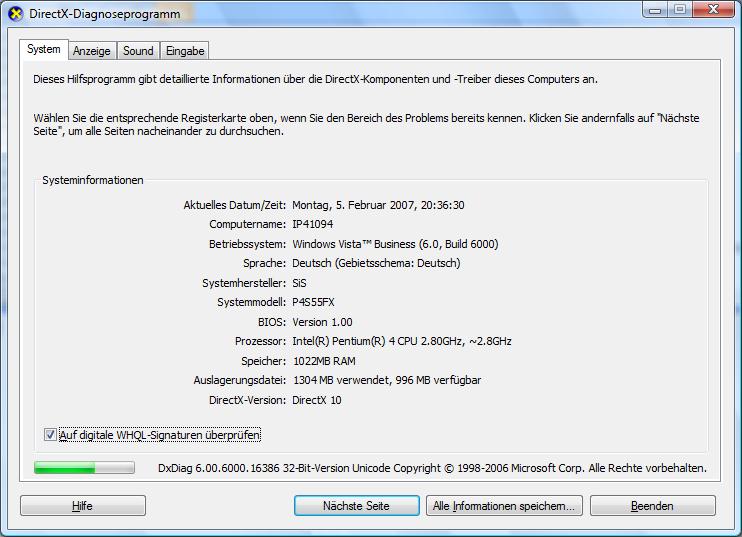Click the Windows Vista Business operating system text

tap(394, 244)
